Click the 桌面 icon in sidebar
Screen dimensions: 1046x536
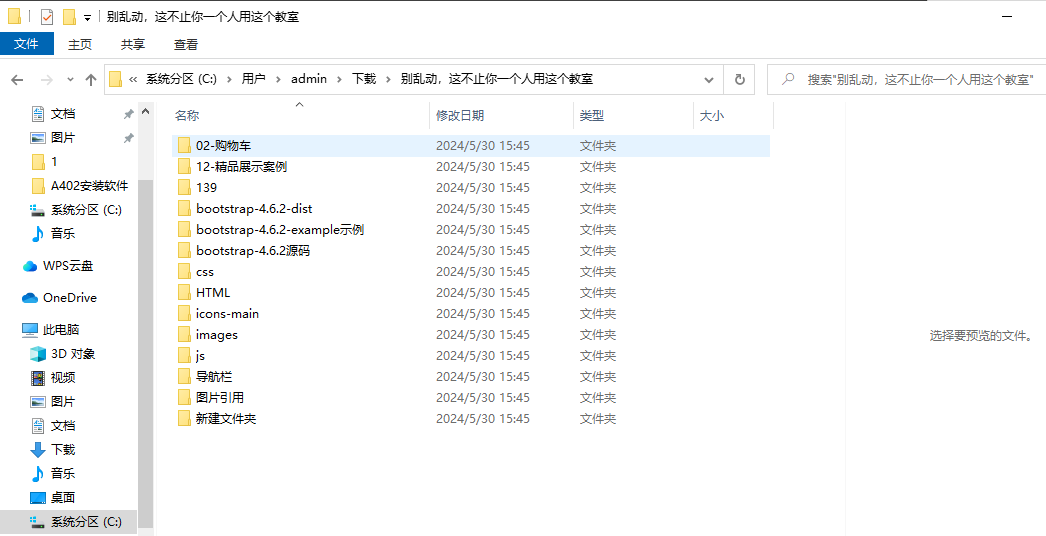click(38, 498)
